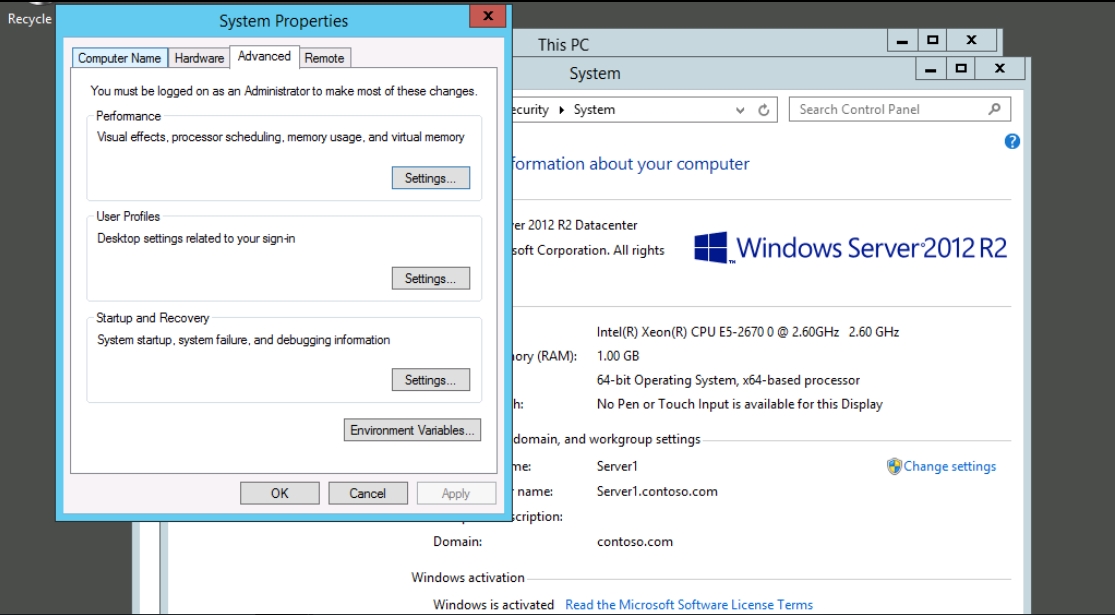
Task: Select the contoso.com domain value
Action: (634, 542)
